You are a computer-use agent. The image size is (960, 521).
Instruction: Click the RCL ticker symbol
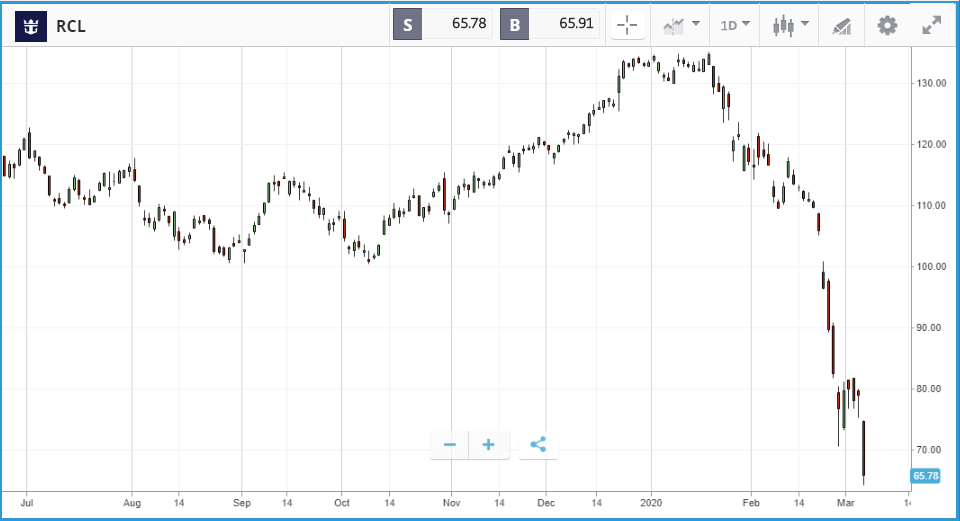coord(70,26)
